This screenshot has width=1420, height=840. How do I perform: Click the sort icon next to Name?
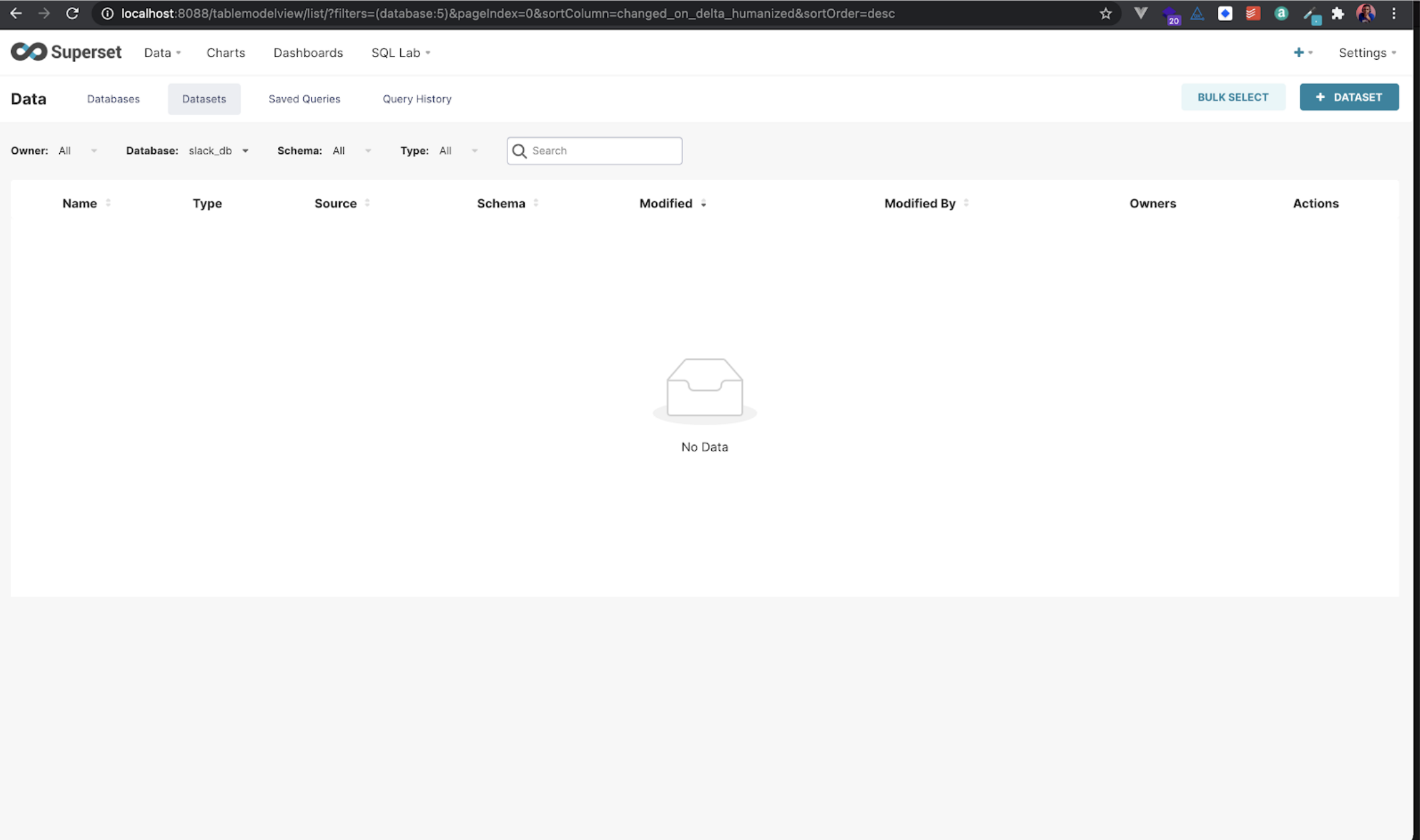coord(108,203)
